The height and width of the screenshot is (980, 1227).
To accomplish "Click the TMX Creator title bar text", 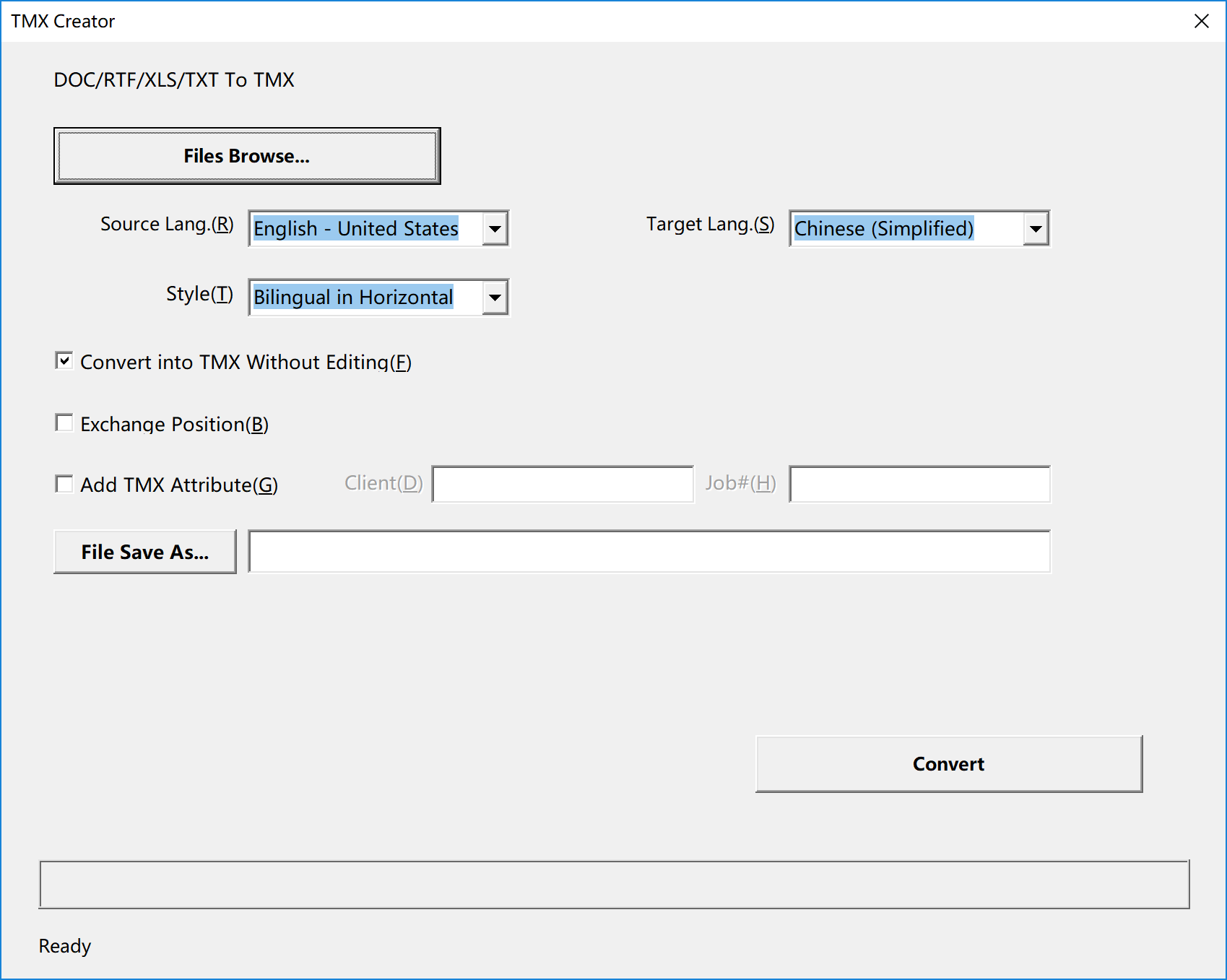I will point(63,21).
